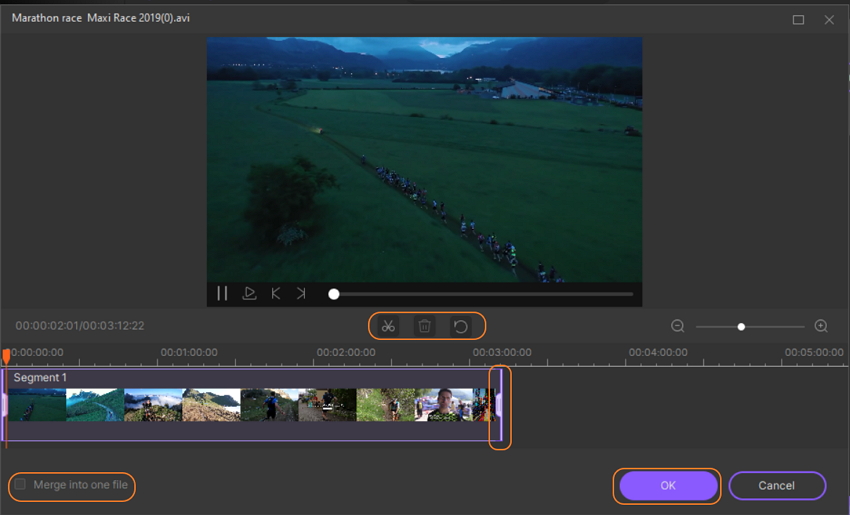This screenshot has height=515, width=850.
Task: Click the orange playhead marker on the timeline
Action: tap(6, 356)
